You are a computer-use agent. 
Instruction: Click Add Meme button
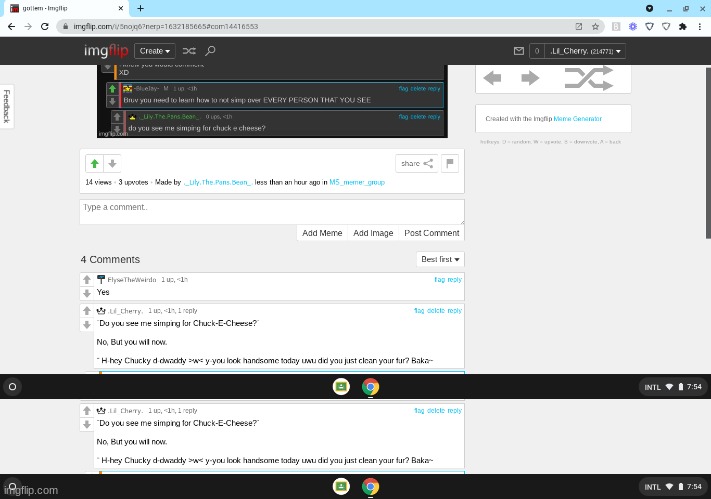[322, 233]
